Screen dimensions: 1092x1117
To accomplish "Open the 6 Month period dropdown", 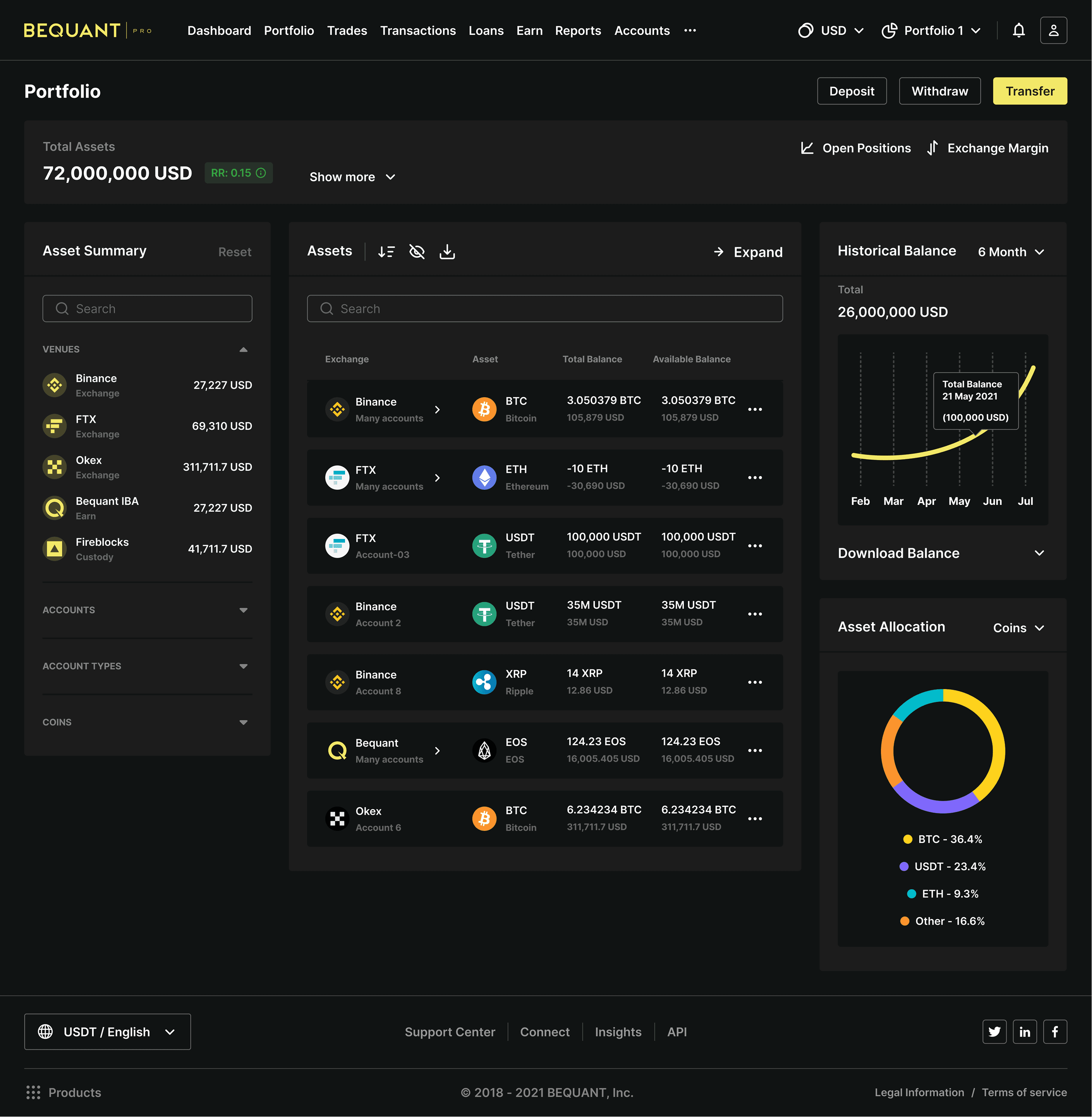I will (x=1011, y=252).
